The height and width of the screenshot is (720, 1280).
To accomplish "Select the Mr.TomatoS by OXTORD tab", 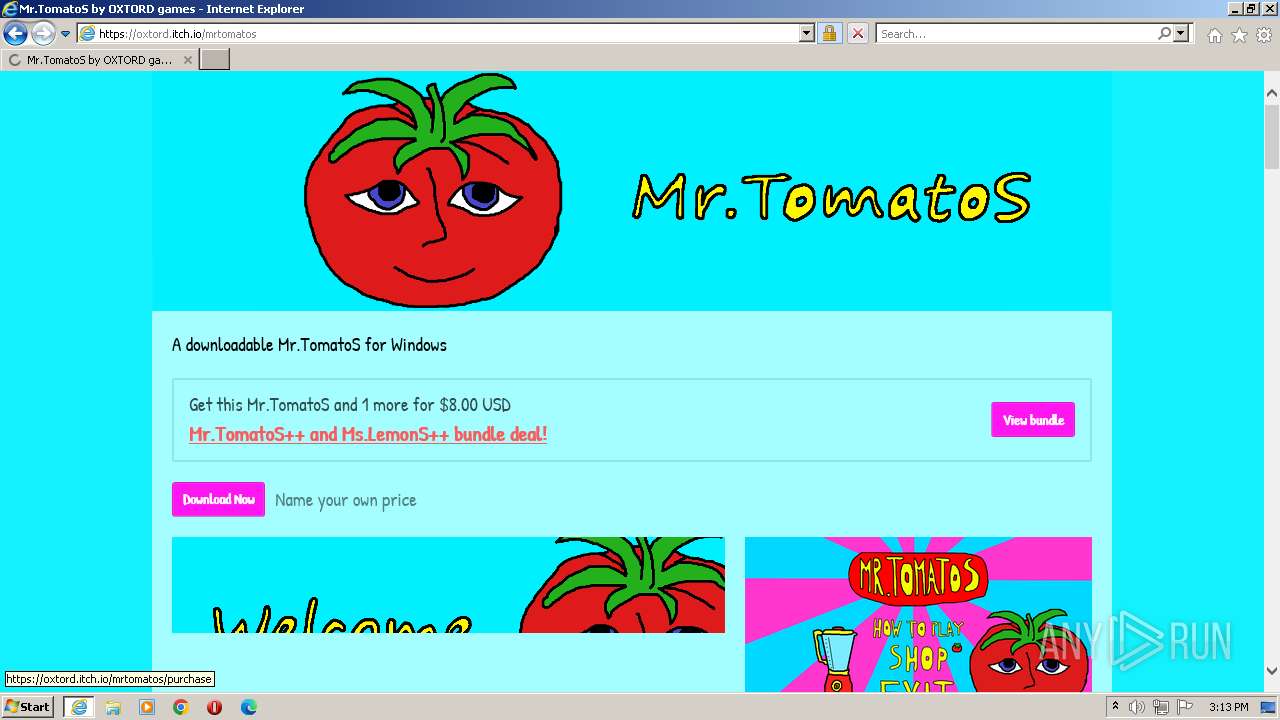I will [x=100, y=60].
